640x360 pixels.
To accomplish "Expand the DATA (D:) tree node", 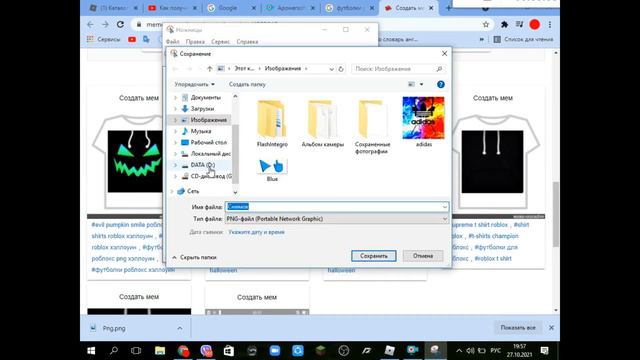I will point(176,165).
